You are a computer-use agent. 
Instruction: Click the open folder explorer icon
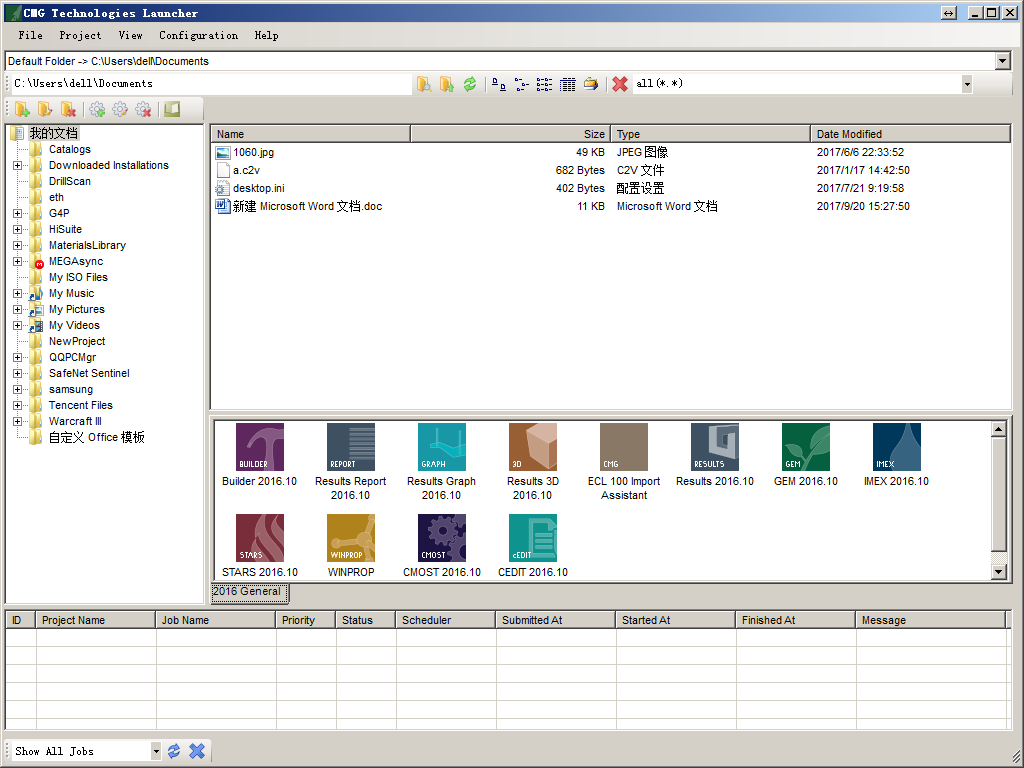click(x=591, y=84)
